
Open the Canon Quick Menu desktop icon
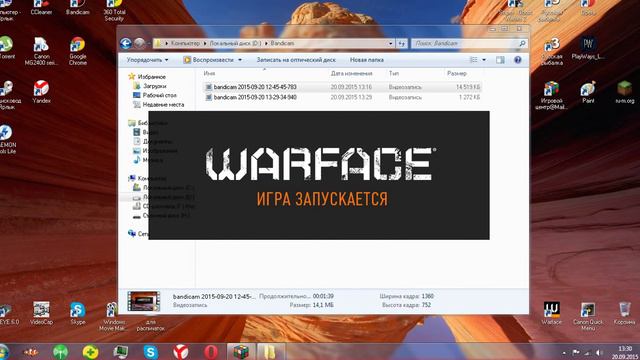pos(588,316)
